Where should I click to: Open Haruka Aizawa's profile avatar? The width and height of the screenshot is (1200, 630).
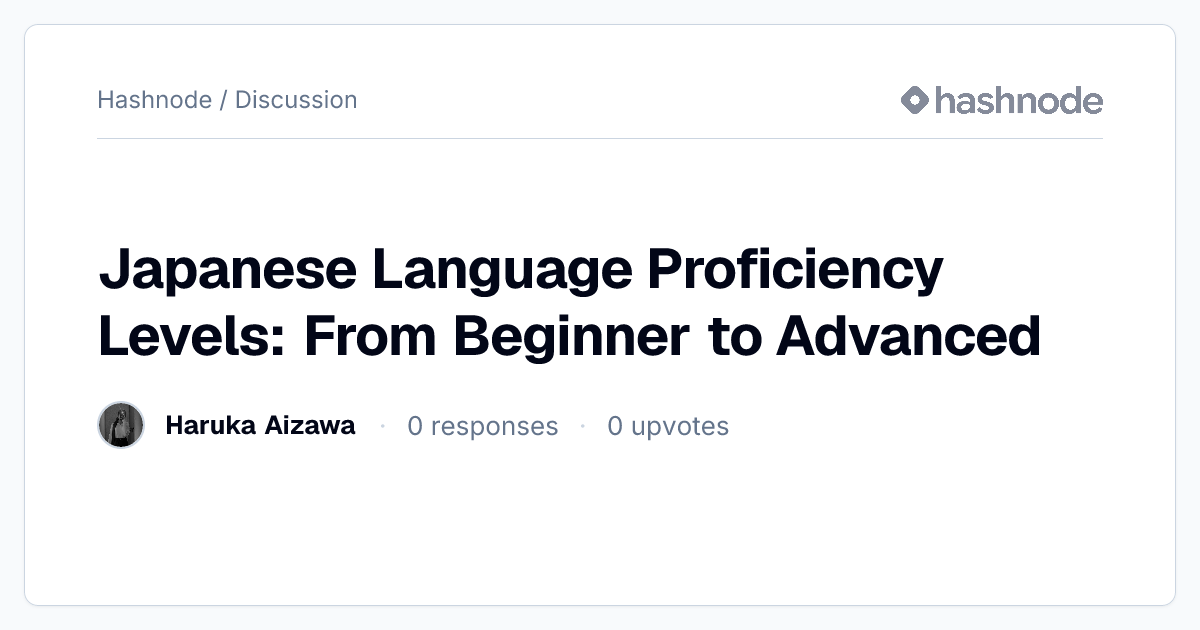(x=121, y=425)
